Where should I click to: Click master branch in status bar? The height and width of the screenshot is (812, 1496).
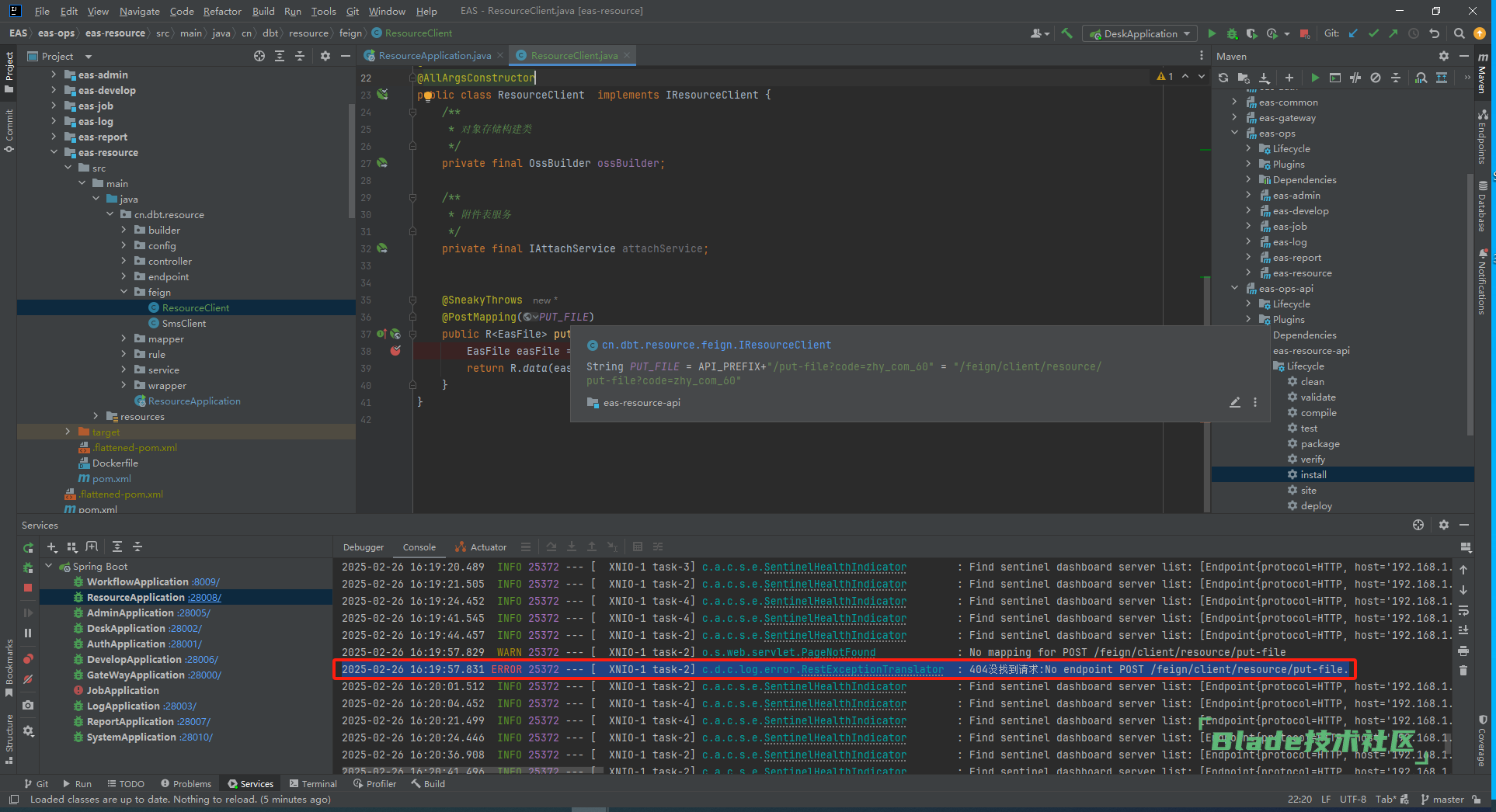(1442, 800)
